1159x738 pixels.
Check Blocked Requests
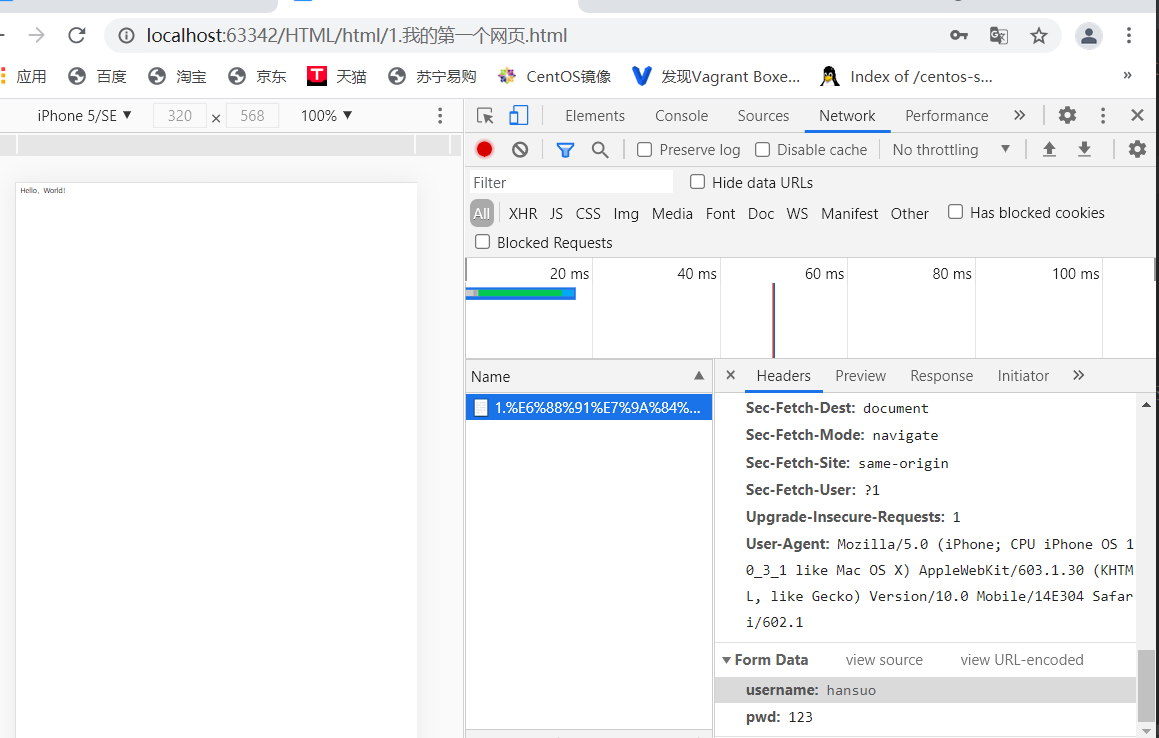click(x=482, y=242)
